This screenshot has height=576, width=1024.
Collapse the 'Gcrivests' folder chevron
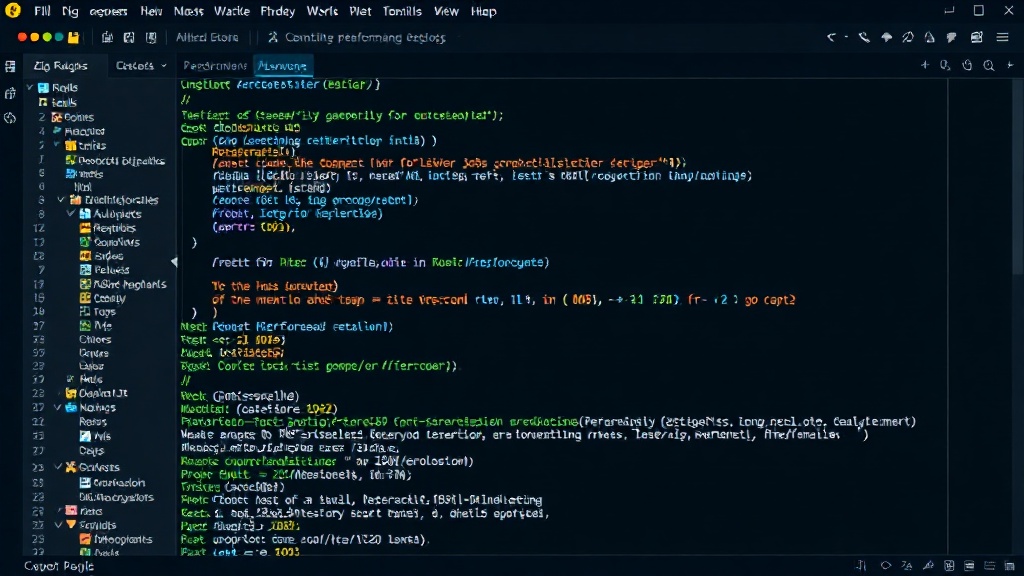(57, 467)
